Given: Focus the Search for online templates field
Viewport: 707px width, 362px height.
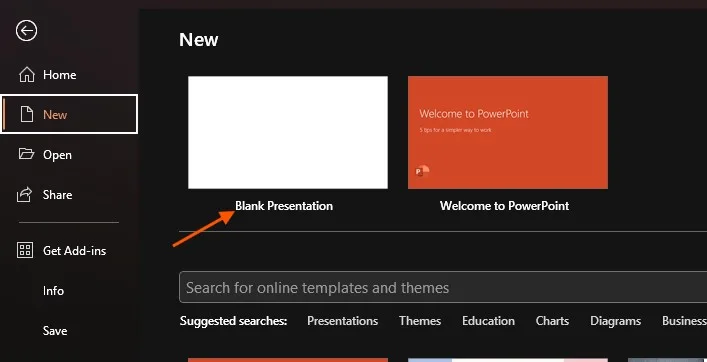Looking at the screenshot, I should pyautogui.click(x=443, y=287).
